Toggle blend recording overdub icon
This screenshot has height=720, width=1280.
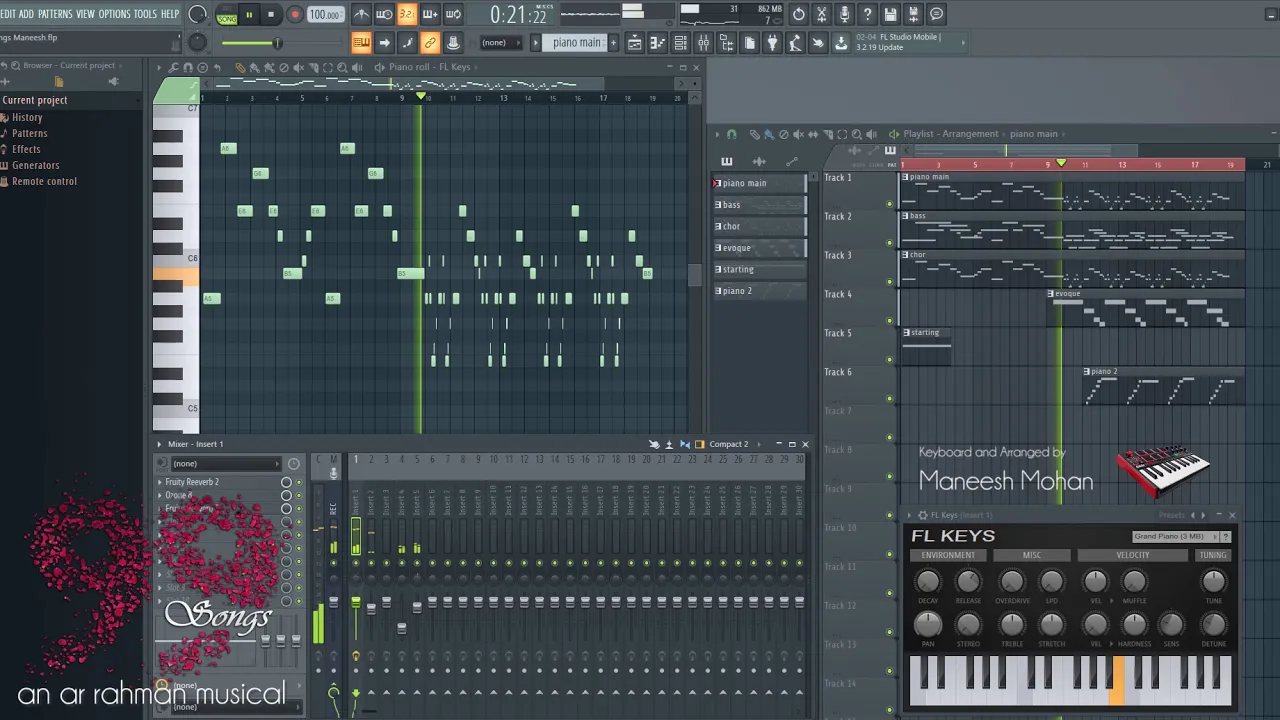click(430, 14)
